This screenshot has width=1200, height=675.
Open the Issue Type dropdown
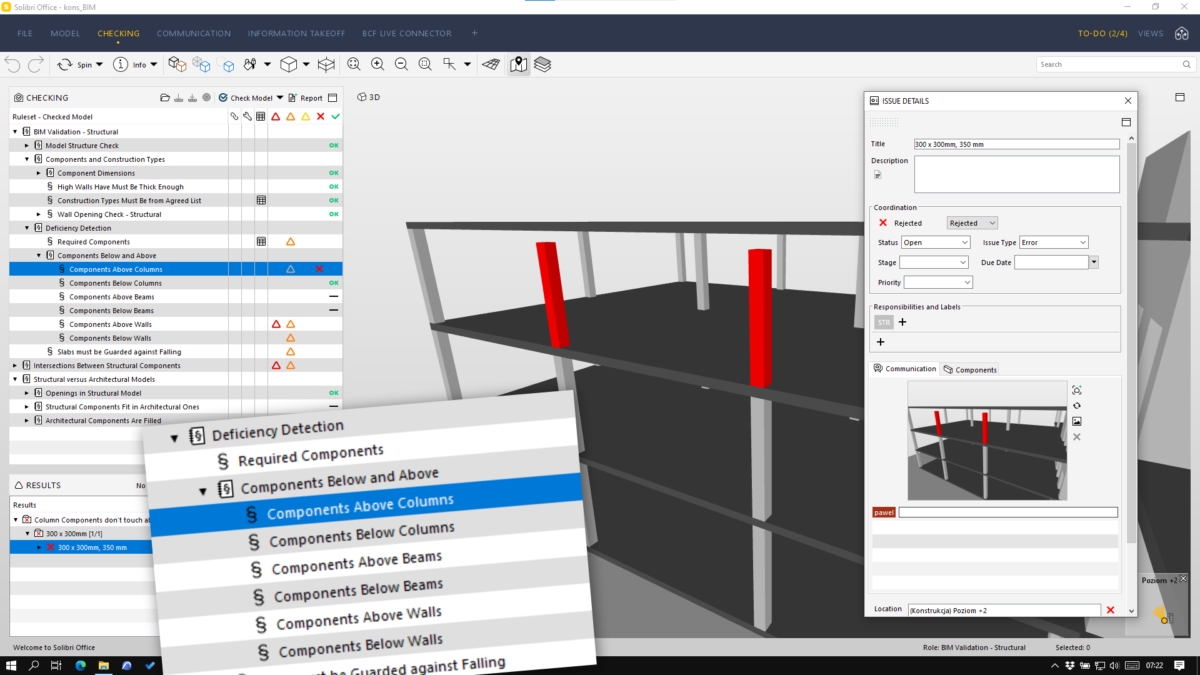[1053, 242]
